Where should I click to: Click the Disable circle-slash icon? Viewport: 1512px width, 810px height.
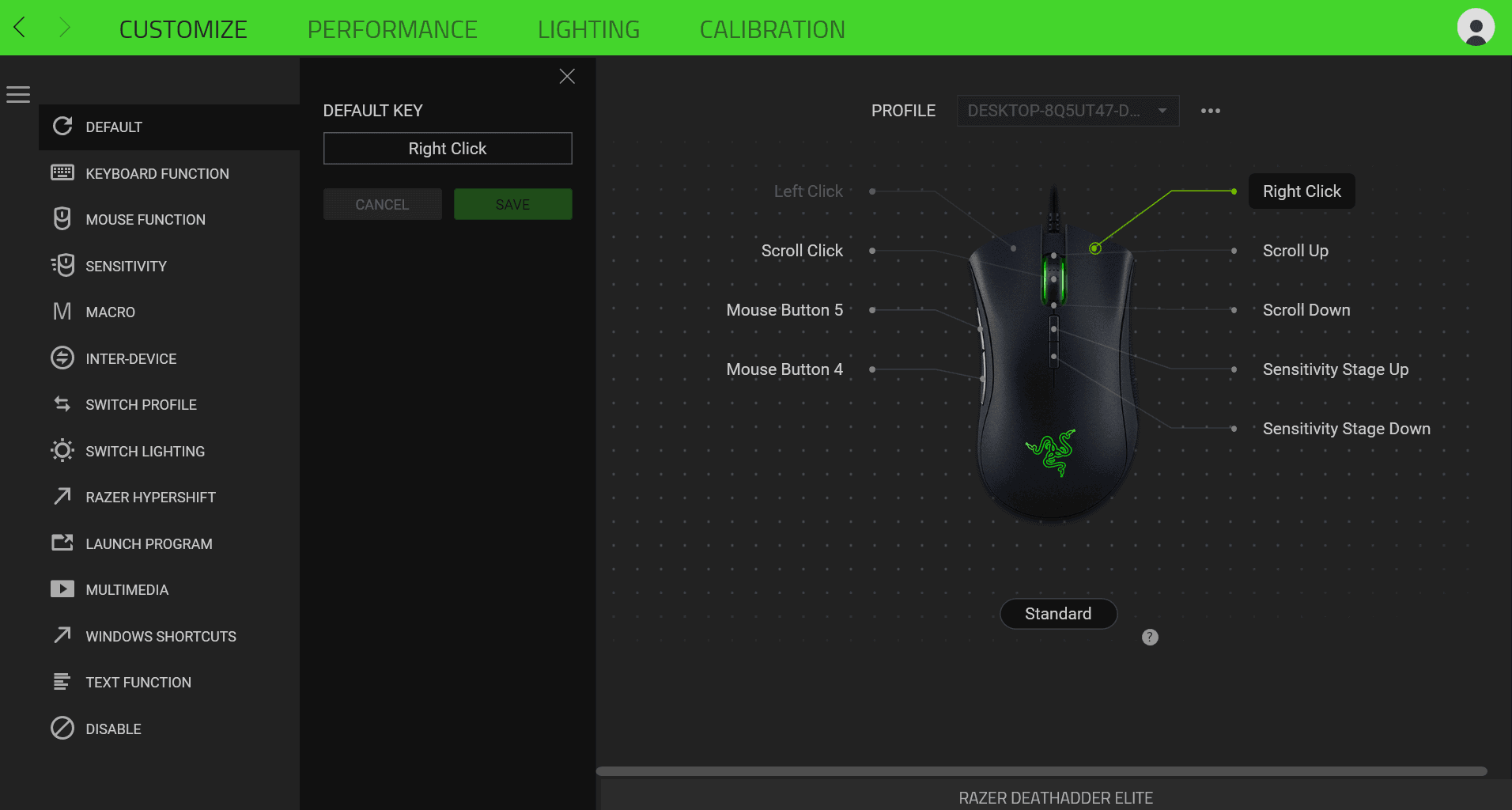[62, 728]
